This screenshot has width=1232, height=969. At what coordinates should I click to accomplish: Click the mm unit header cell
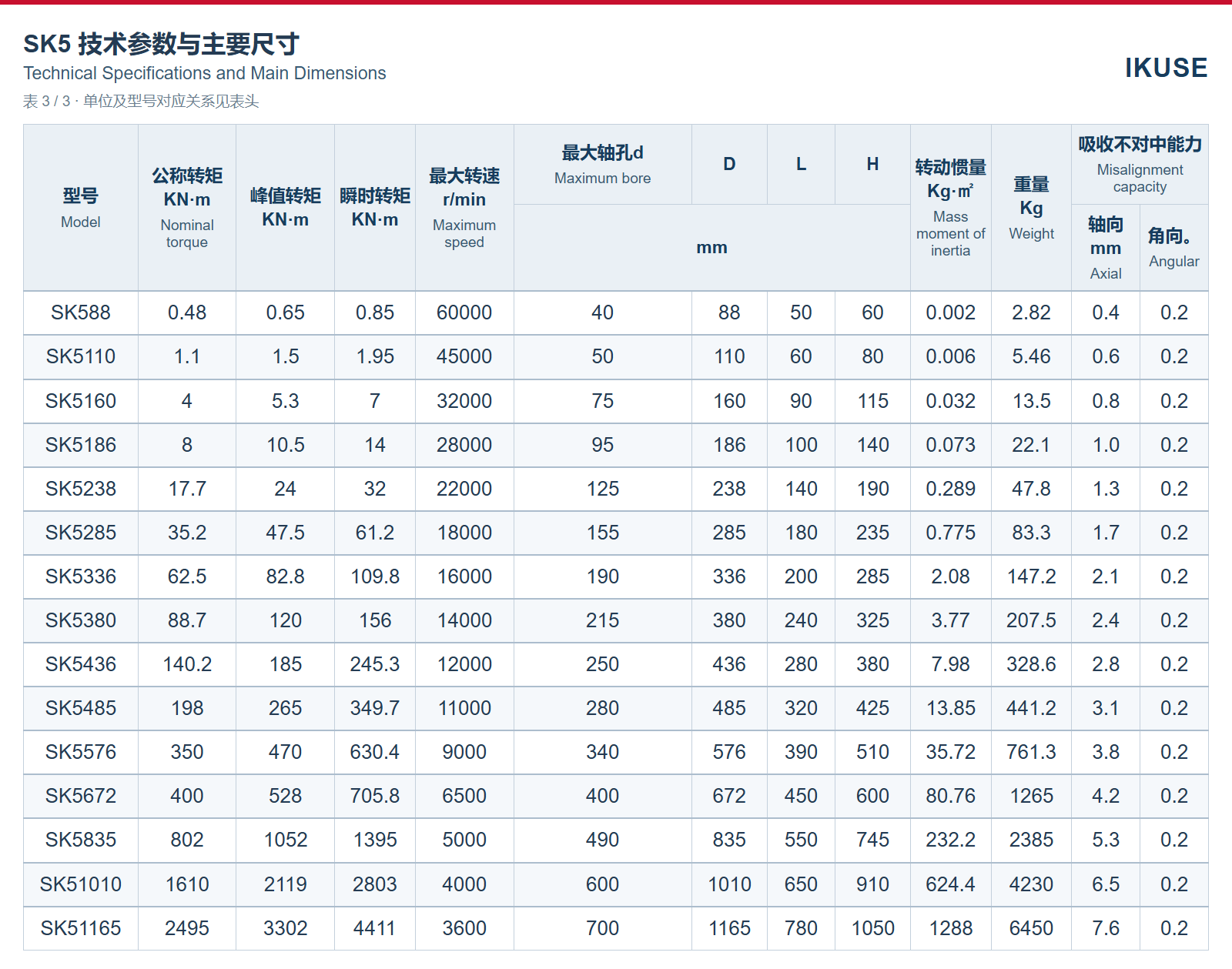click(x=712, y=248)
